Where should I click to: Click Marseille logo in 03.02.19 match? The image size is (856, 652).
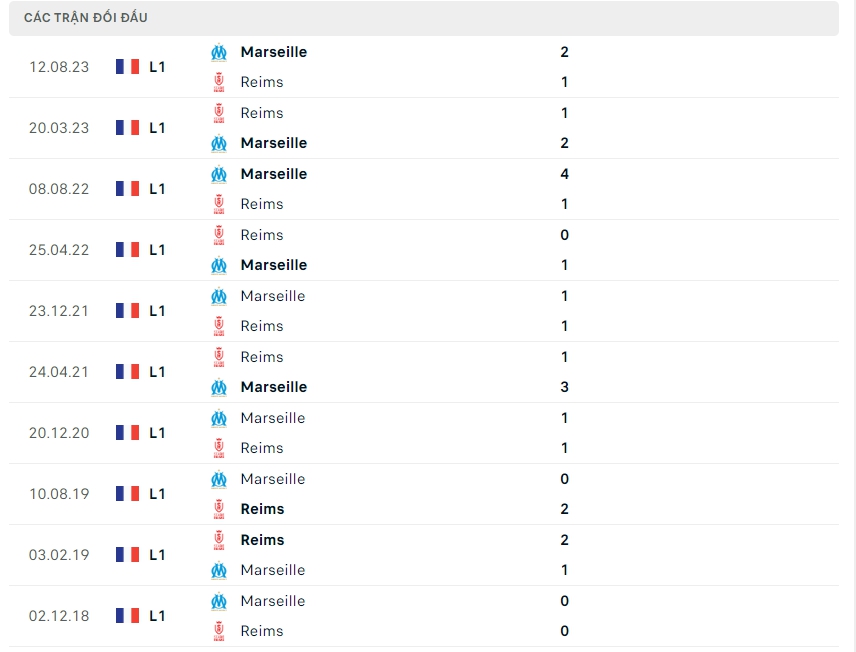coord(219,570)
